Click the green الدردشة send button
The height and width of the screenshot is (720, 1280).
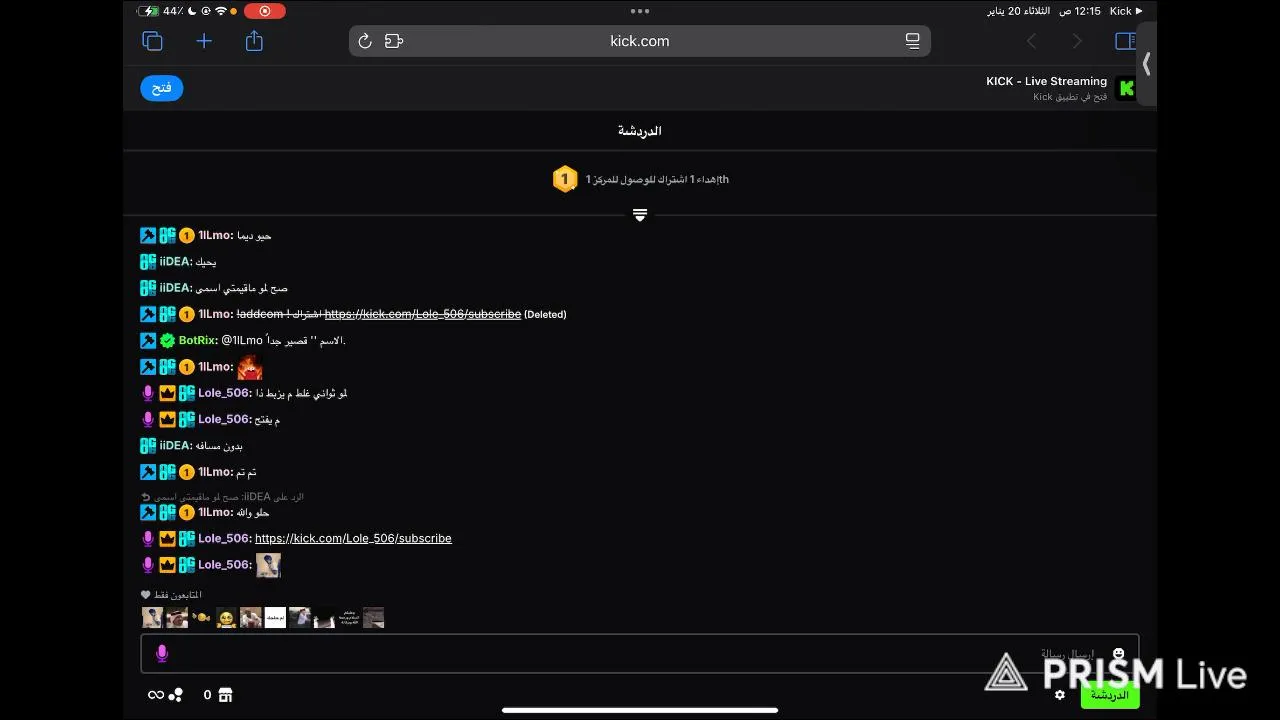pos(1109,695)
